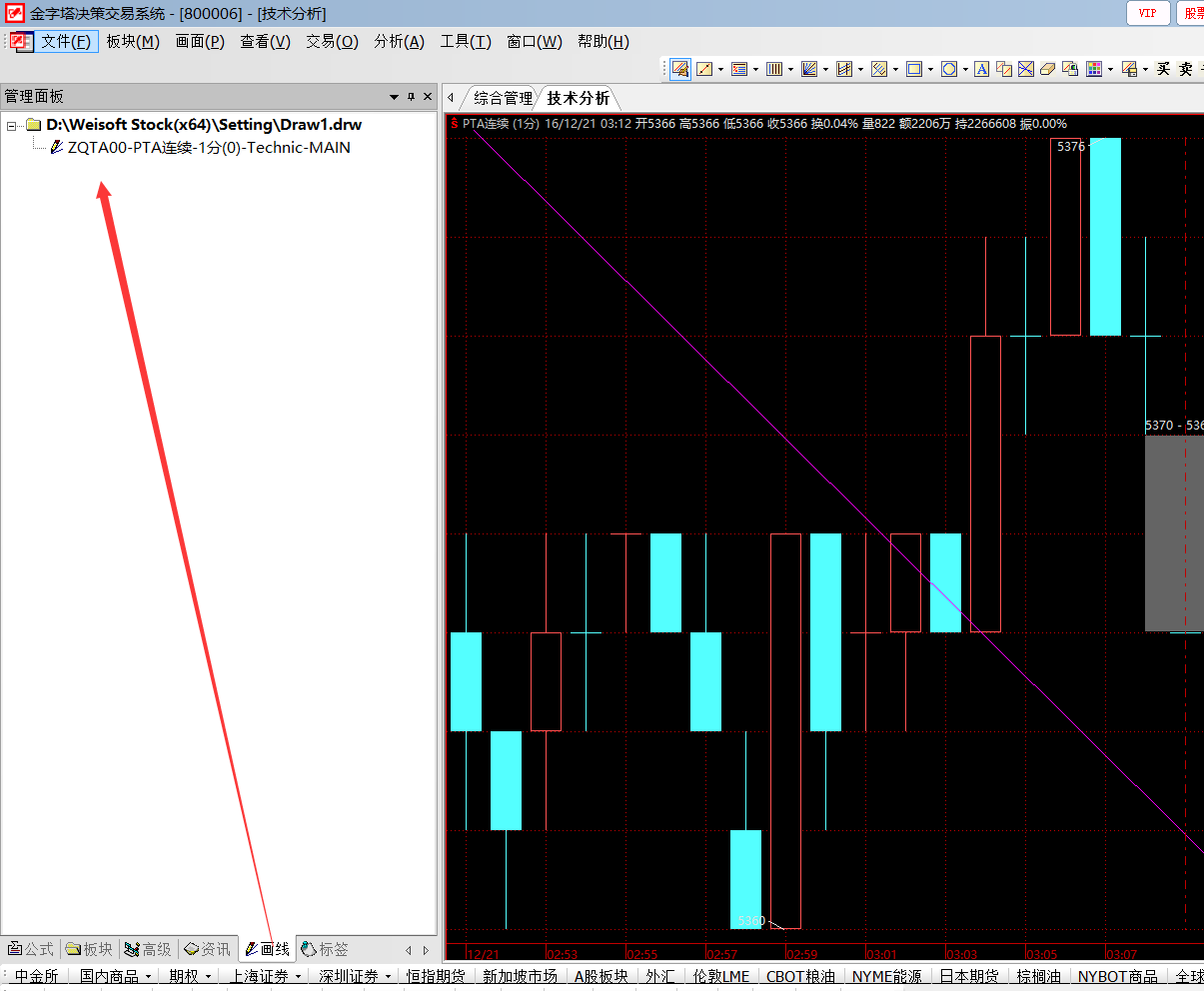Screen dimensions: 1204x991
Task: Switch to the 高级 panel tab
Action: pos(149,949)
